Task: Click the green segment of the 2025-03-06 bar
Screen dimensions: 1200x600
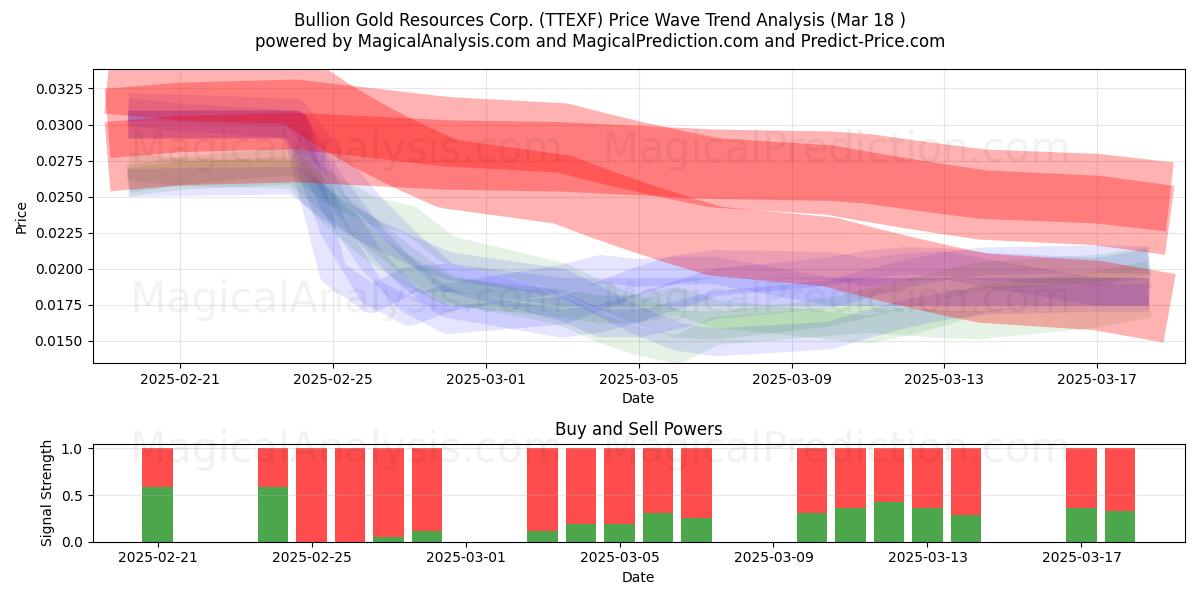Action: 658,527
